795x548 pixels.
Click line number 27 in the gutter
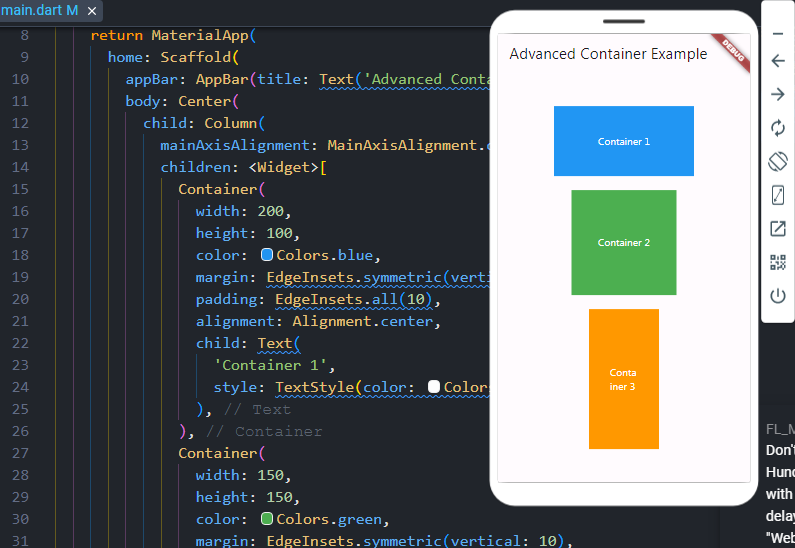[x=20, y=453]
